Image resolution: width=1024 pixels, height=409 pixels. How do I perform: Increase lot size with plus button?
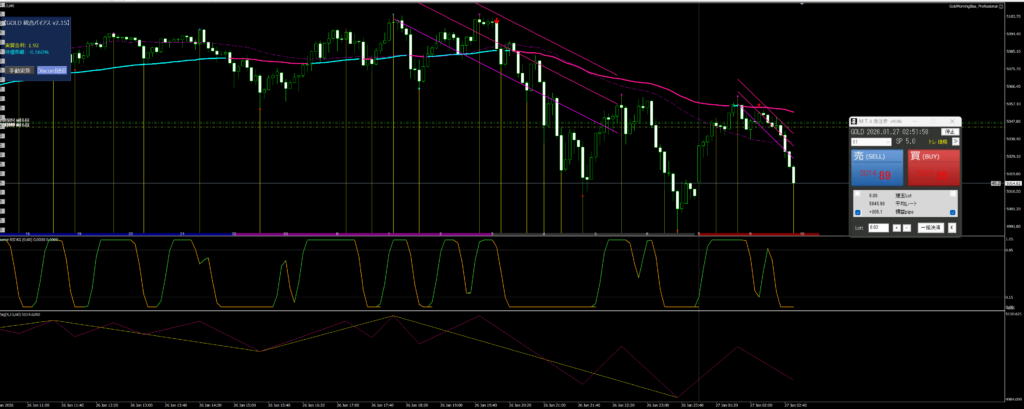895,228
